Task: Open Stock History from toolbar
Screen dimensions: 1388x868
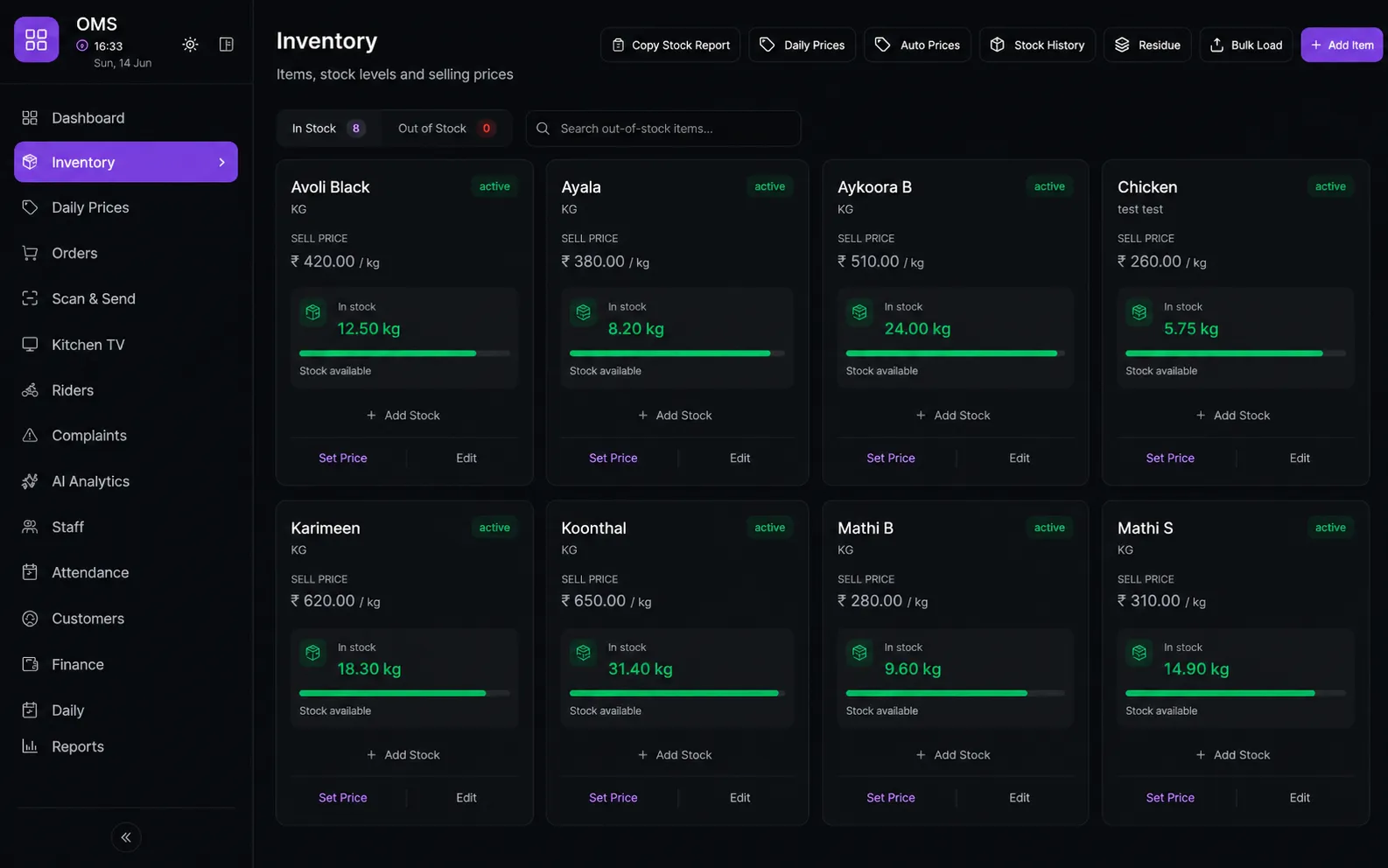Action: [1037, 45]
